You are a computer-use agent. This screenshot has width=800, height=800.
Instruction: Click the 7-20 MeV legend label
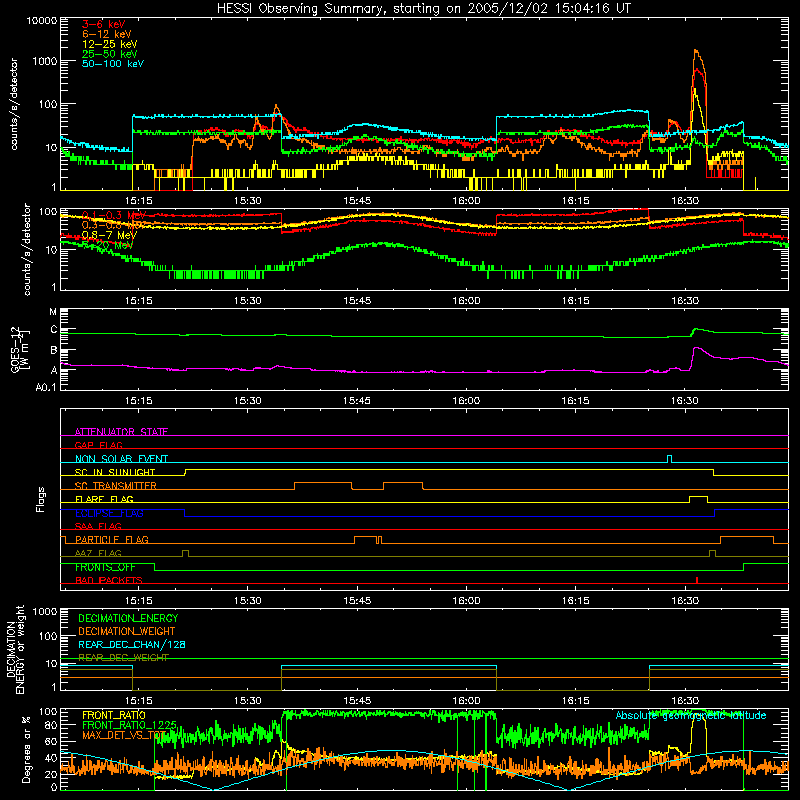[x=107, y=245]
